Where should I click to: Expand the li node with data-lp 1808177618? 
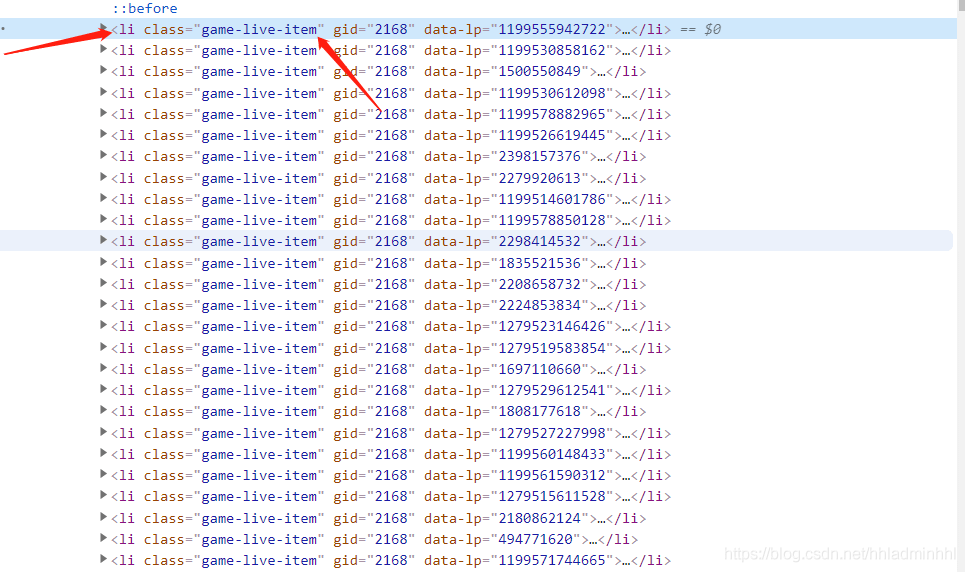point(103,410)
